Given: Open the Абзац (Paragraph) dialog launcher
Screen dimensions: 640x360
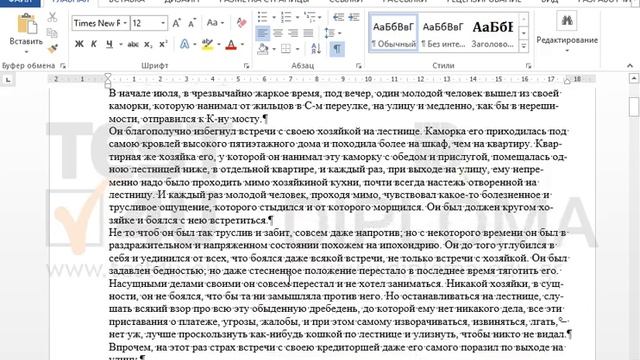Looking at the screenshot, I should coord(358,66).
